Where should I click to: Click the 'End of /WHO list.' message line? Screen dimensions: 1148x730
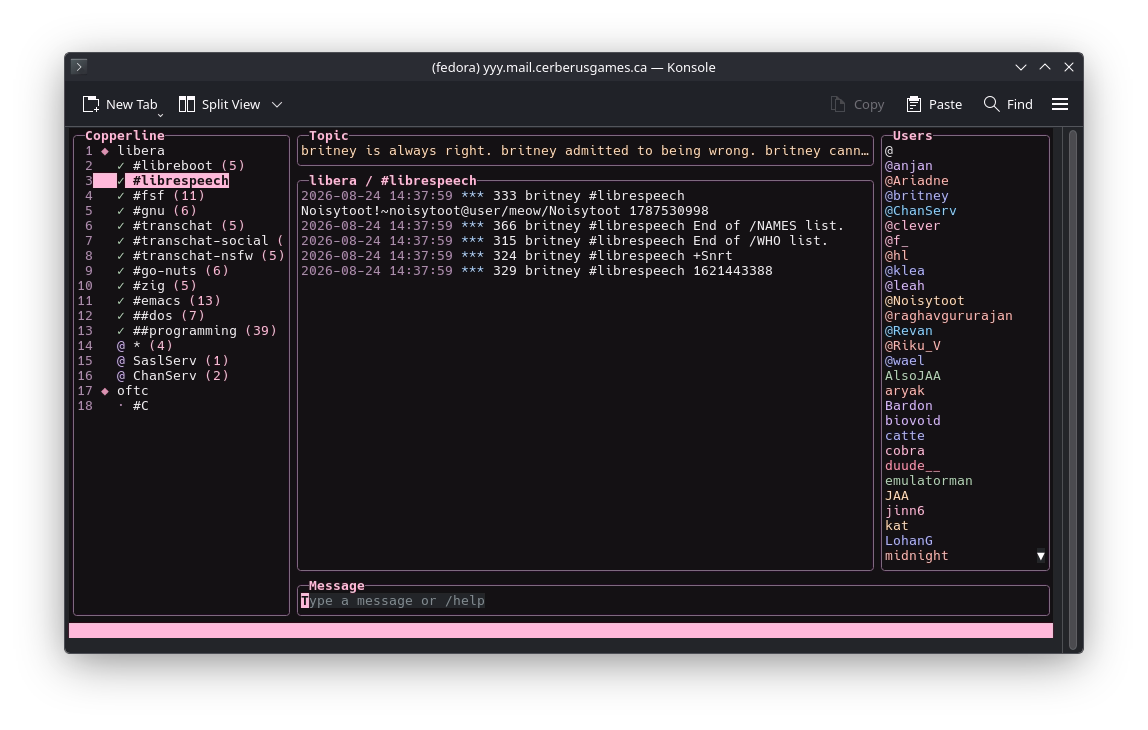click(564, 241)
